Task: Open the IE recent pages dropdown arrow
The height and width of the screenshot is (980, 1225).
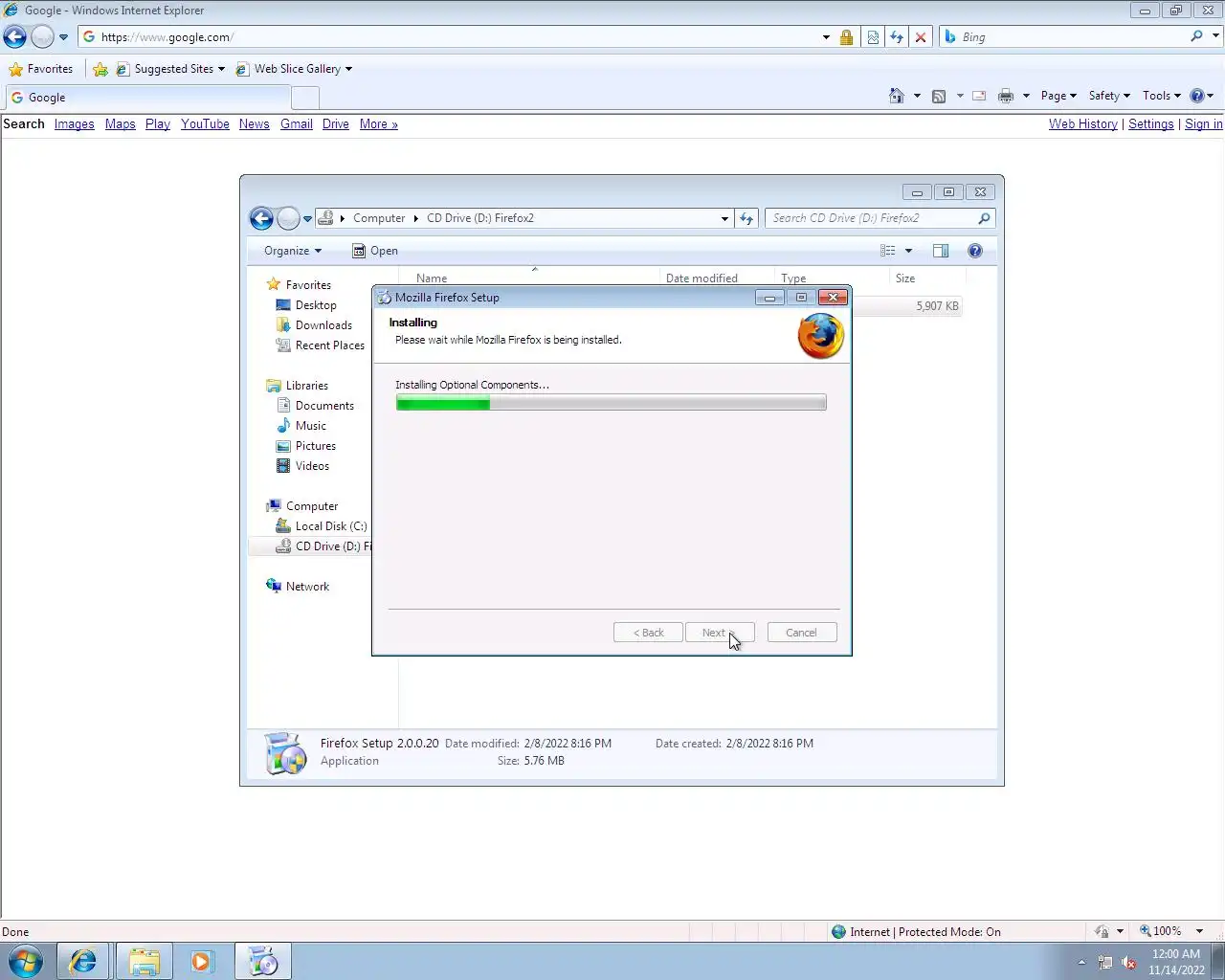Action: 63,37
